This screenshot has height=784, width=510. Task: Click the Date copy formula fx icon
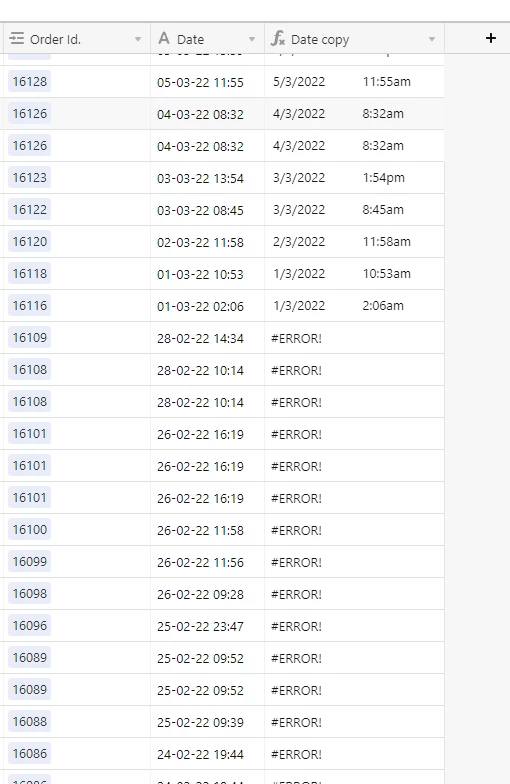[x=278, y=38]
